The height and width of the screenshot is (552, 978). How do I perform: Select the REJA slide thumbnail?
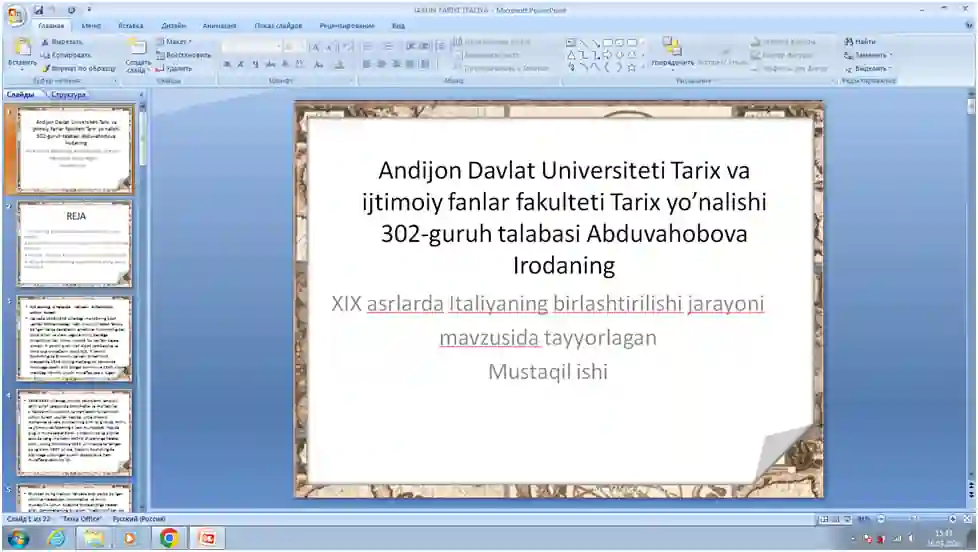[x=74, y=244]
